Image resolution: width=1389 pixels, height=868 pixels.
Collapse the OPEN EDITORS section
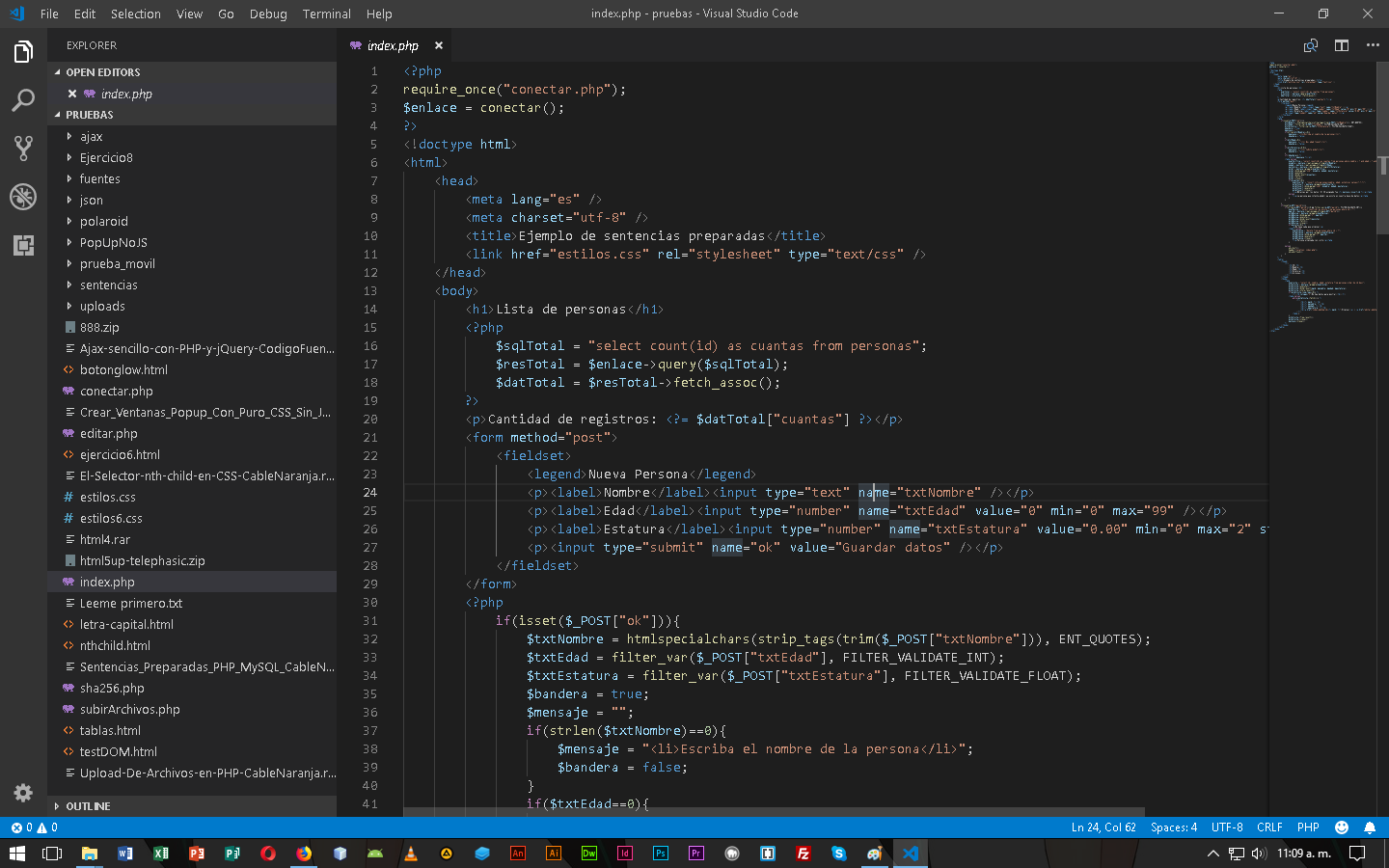(x=102, y=72)
